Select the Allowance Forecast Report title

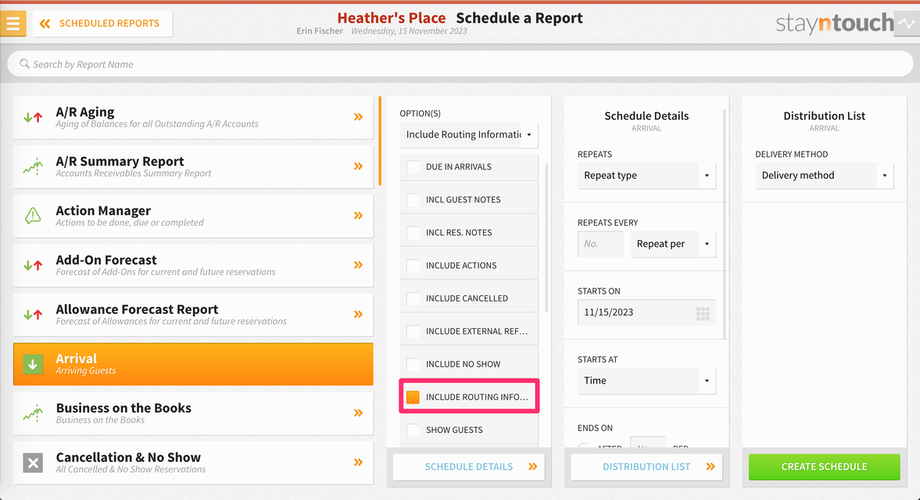(x=137, y=309)
